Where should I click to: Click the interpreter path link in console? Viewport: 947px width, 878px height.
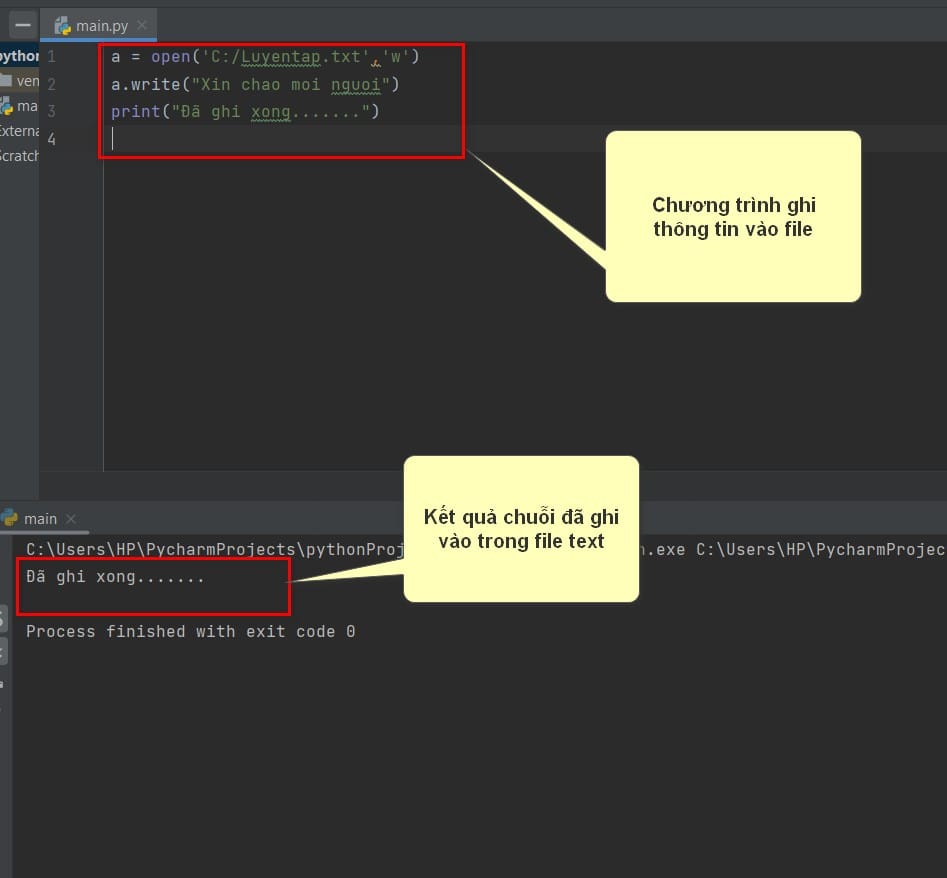(214, 550)
